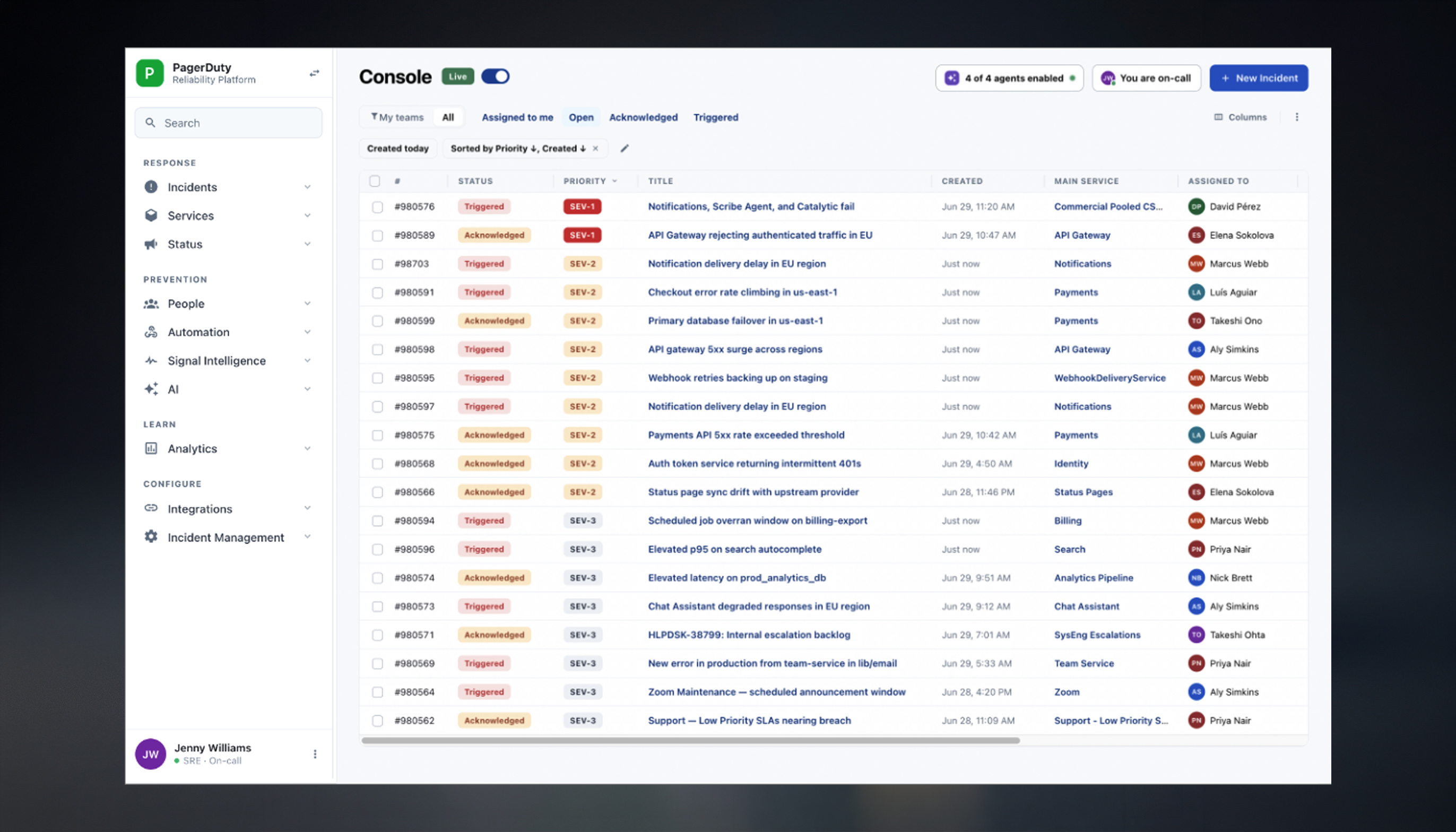
Task: Click the PagerDuty green P logo
Action: 150,73
